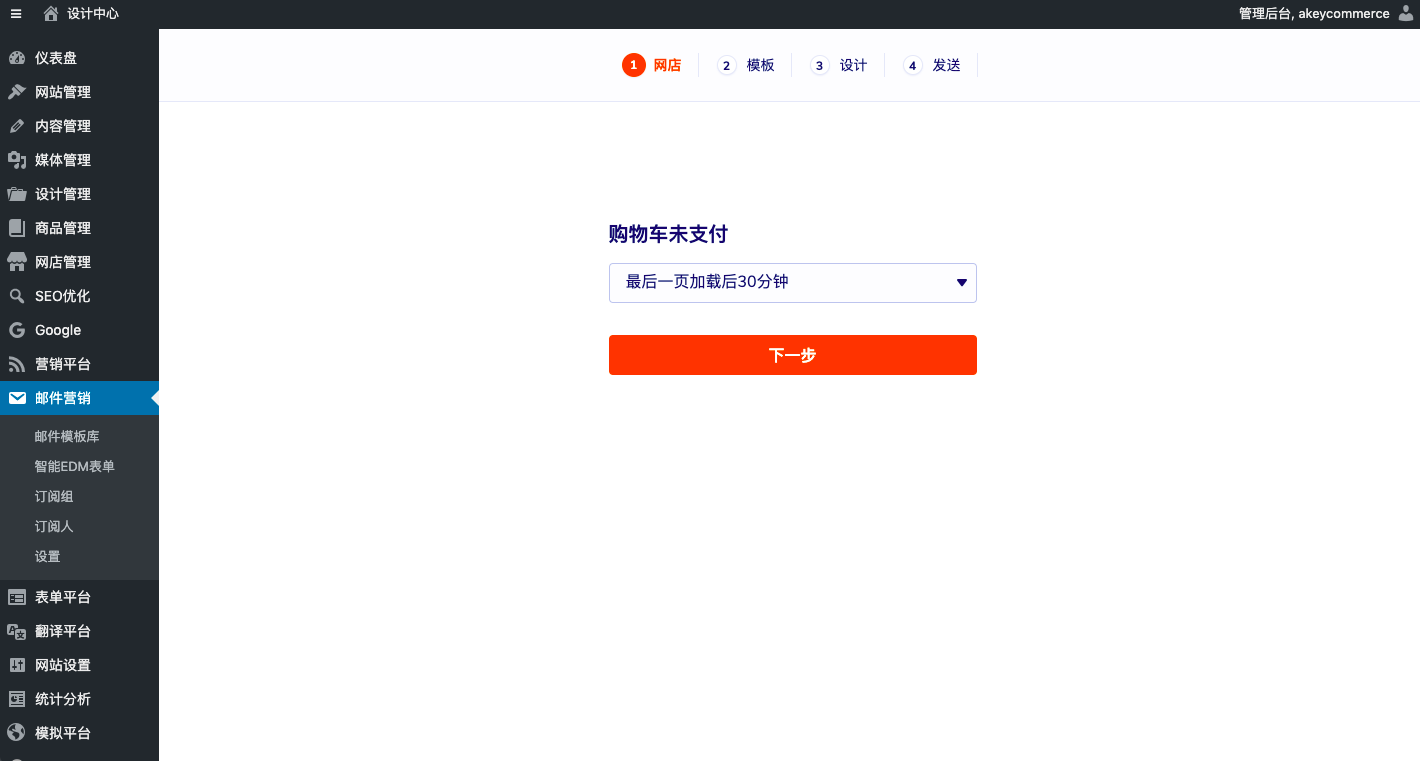
Task: Click the 网站设置 sliders icon
Action: pyautogui.click(x=17, y=665)
